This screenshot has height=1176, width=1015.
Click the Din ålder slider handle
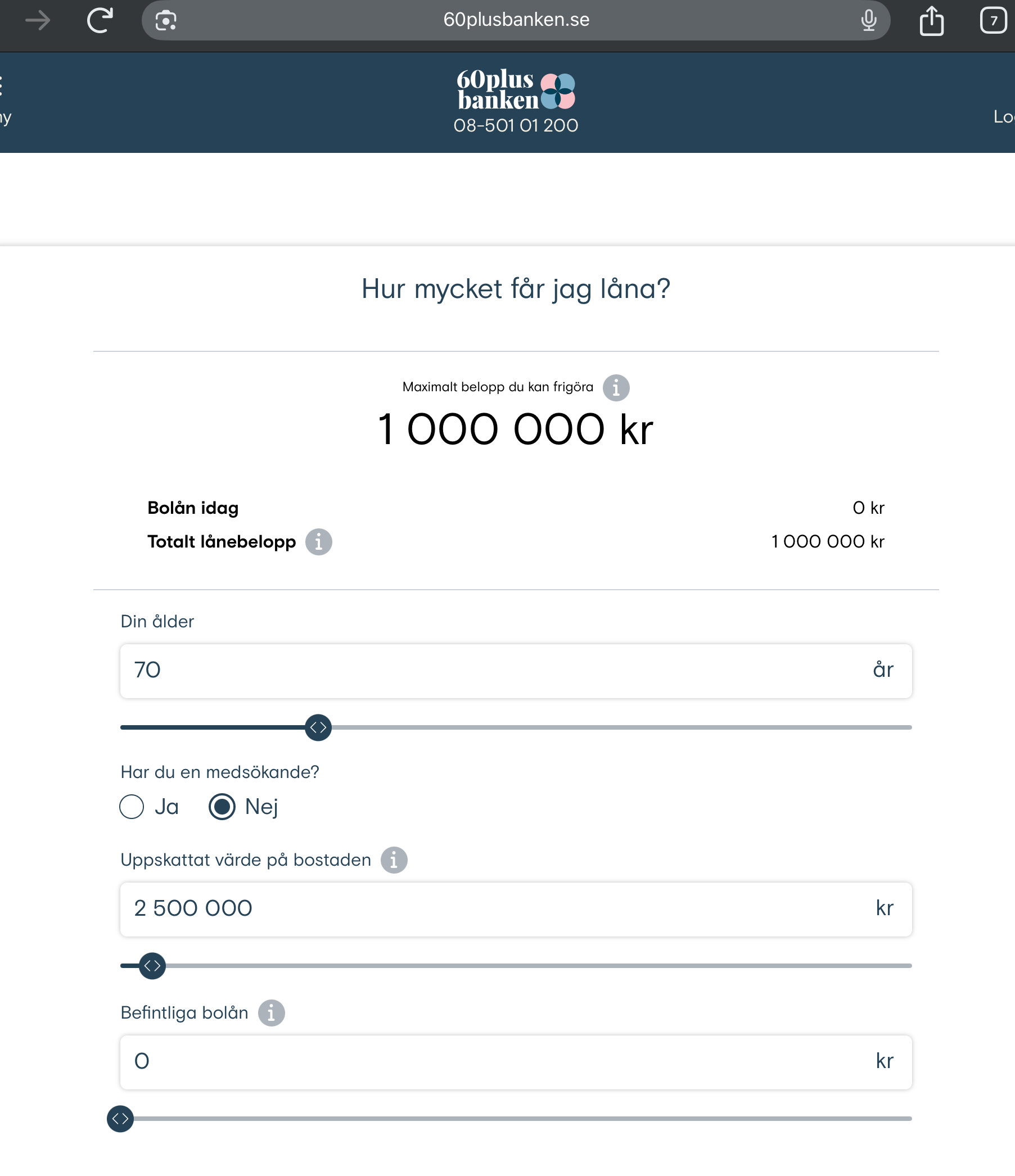pos(318,727)
